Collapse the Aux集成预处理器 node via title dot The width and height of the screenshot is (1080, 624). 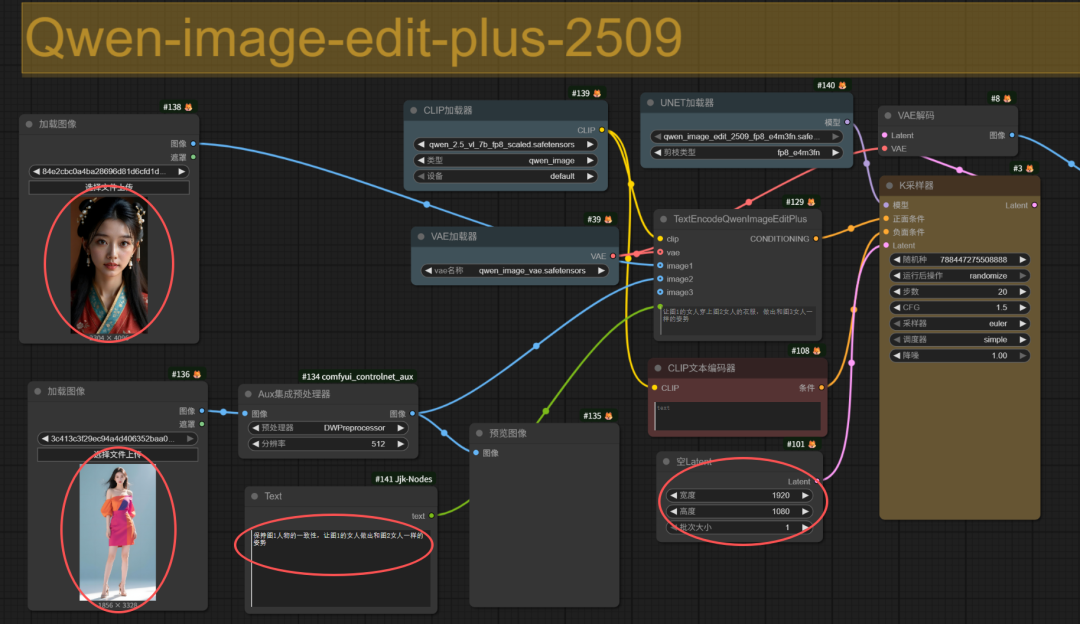[248, 394]
